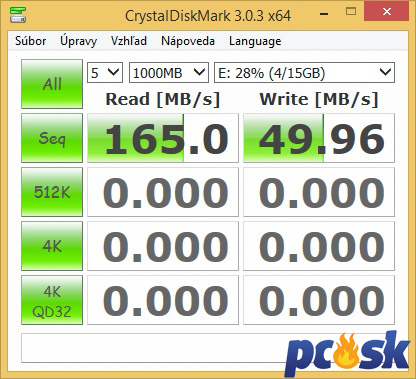
Task: Click the Seq read result 165.0
Action: [x=163, y=138]
